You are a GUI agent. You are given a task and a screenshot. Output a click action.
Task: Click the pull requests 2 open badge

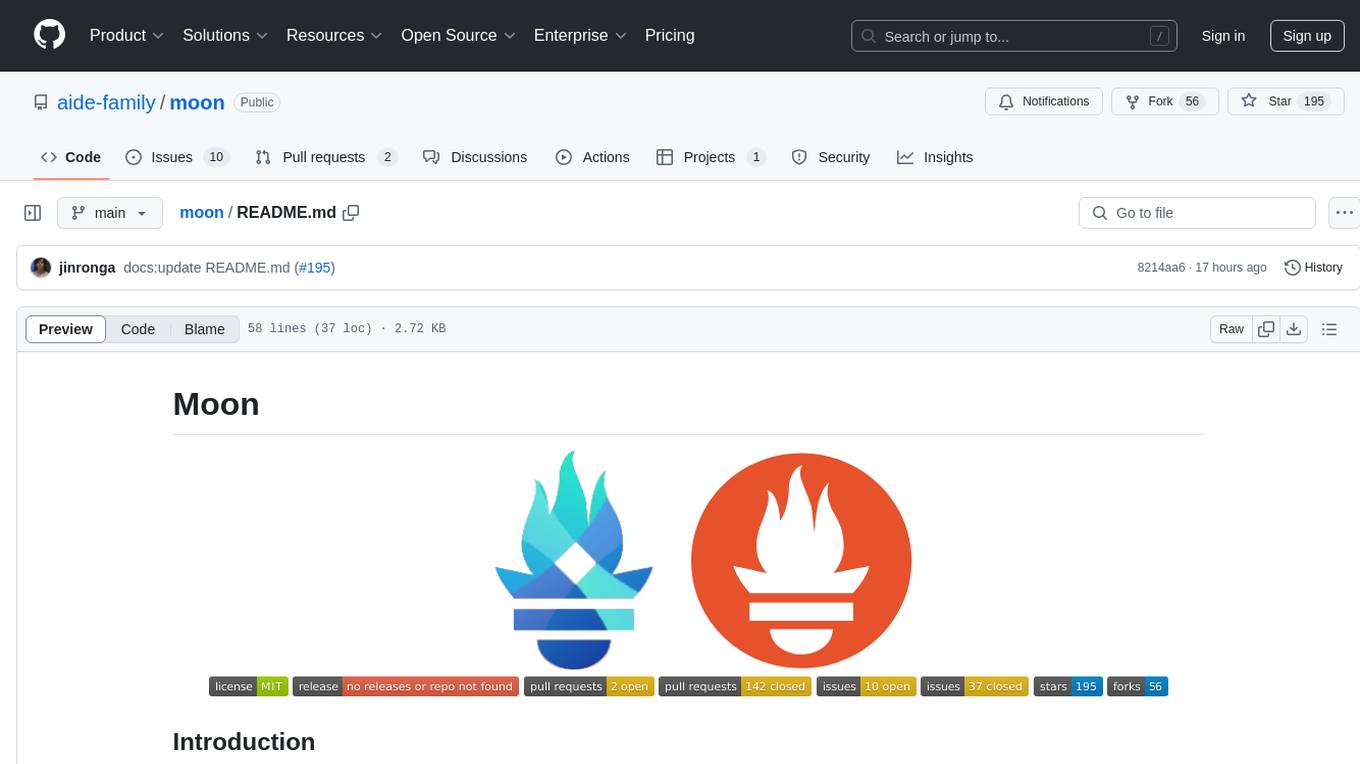pyautogui.click(x=589, y=686)
